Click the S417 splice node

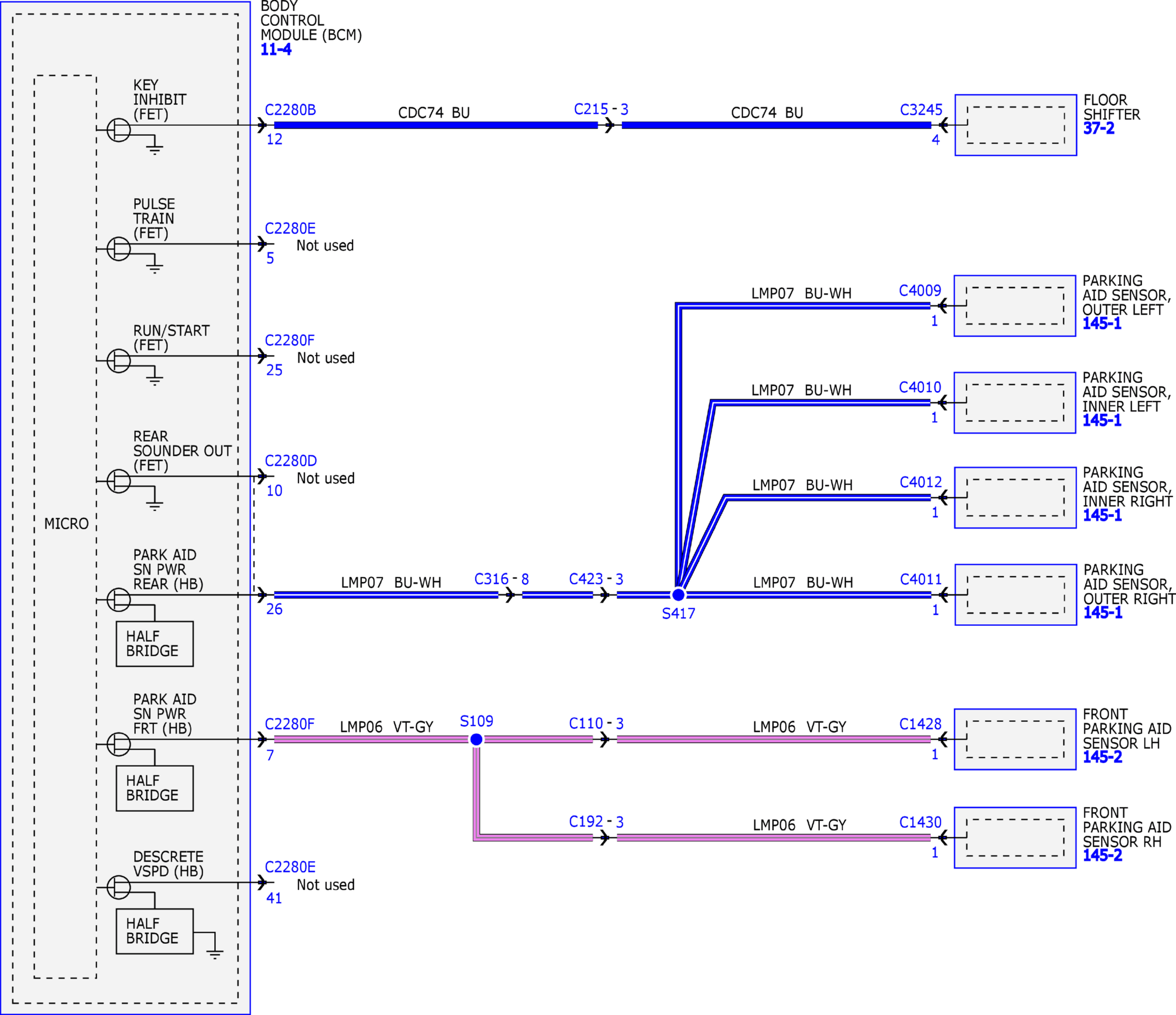678,594
